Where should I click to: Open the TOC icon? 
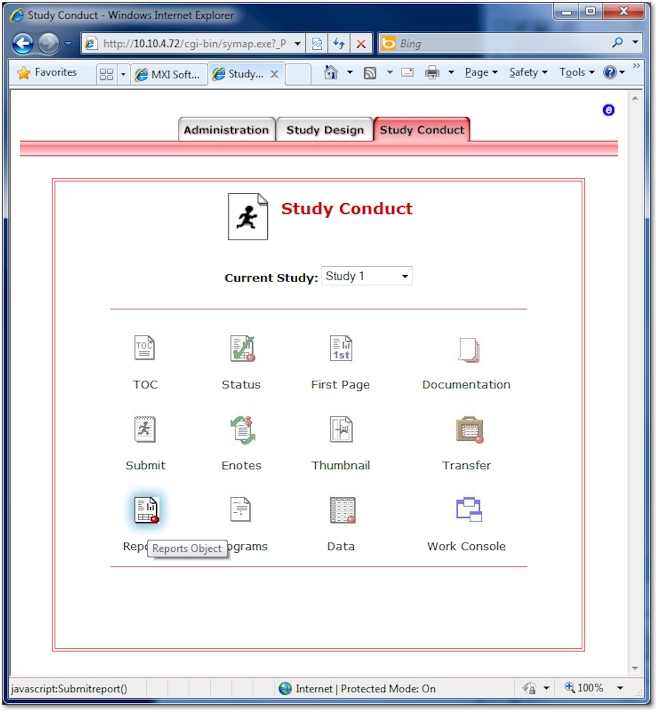(x=144, y=348)
